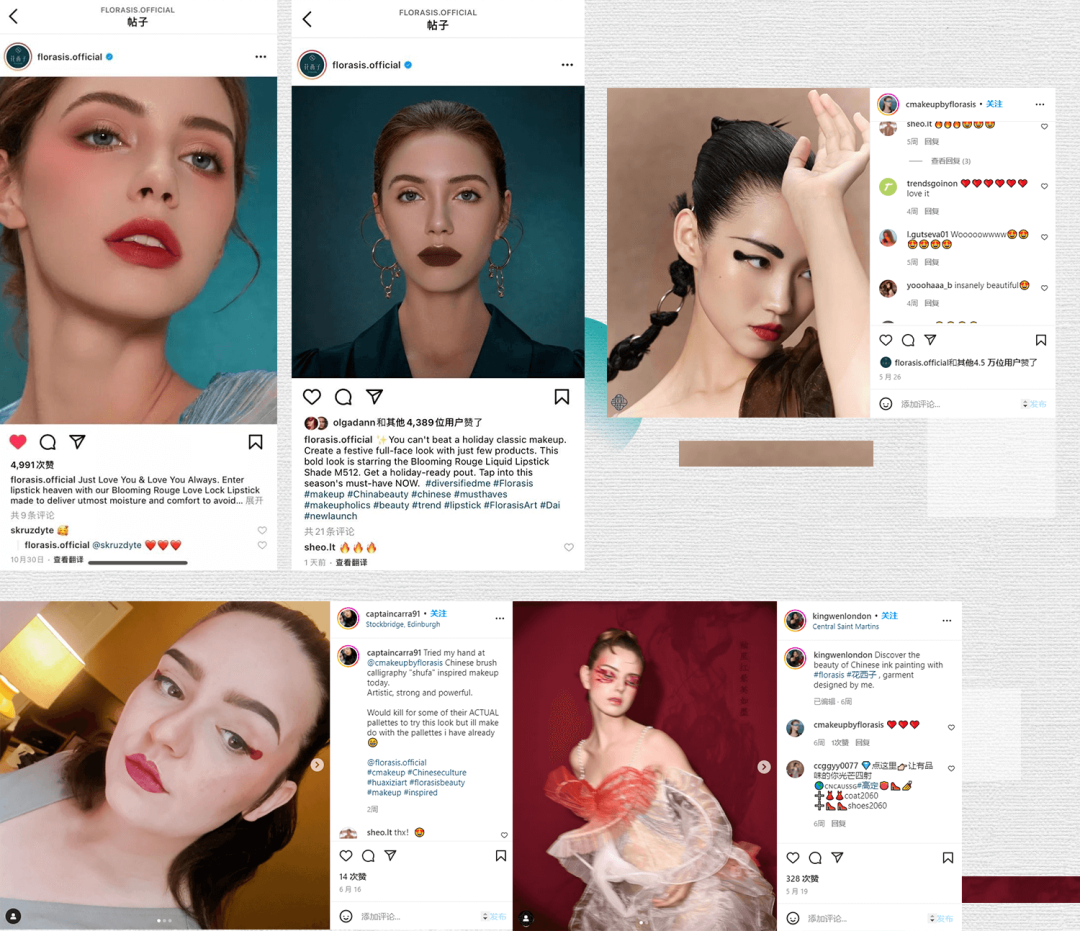
Task: View tagged people on the captaincarra91 photo
Action: [13, 916]
